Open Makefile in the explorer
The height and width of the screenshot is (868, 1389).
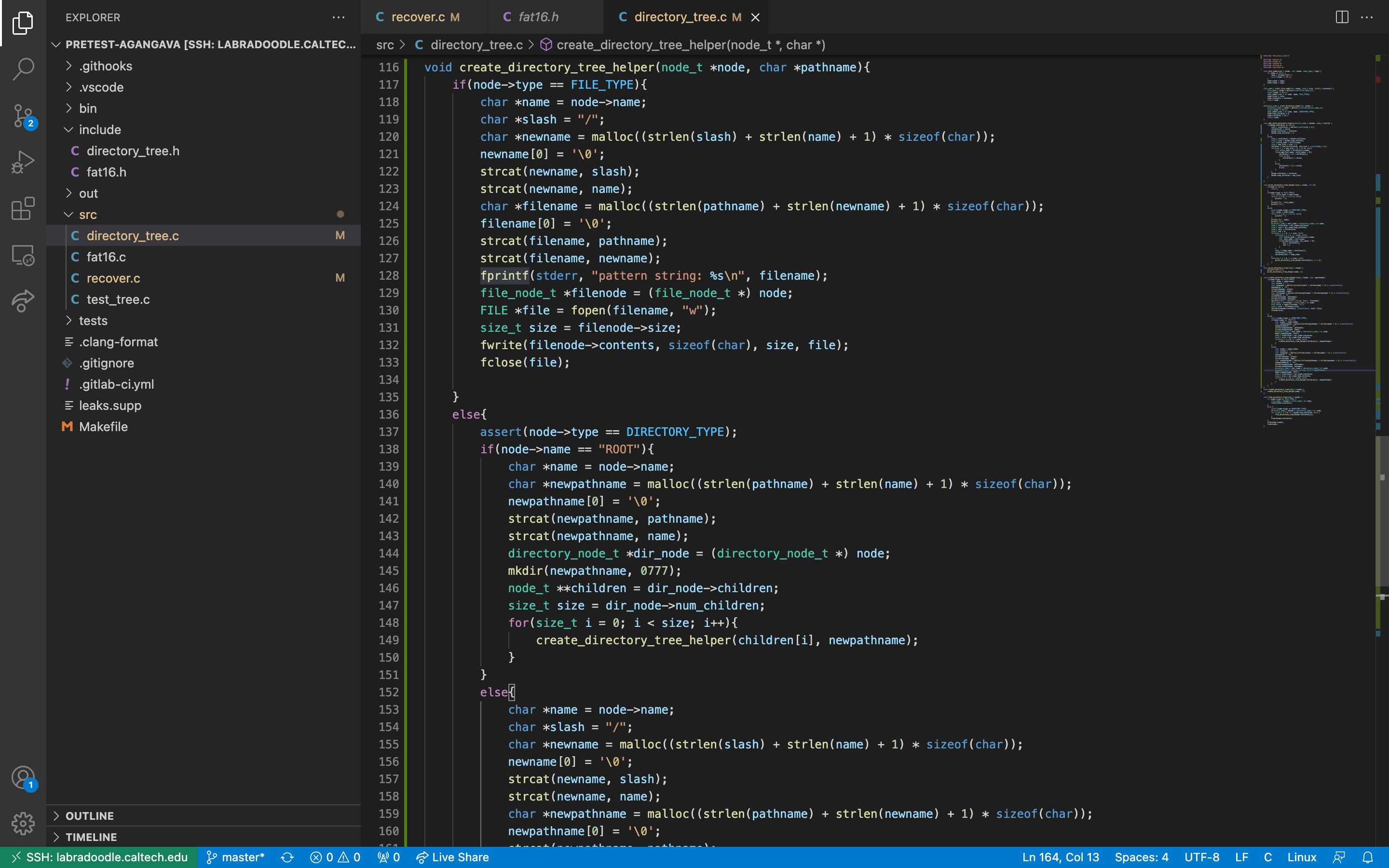click(x=103, y=427)
